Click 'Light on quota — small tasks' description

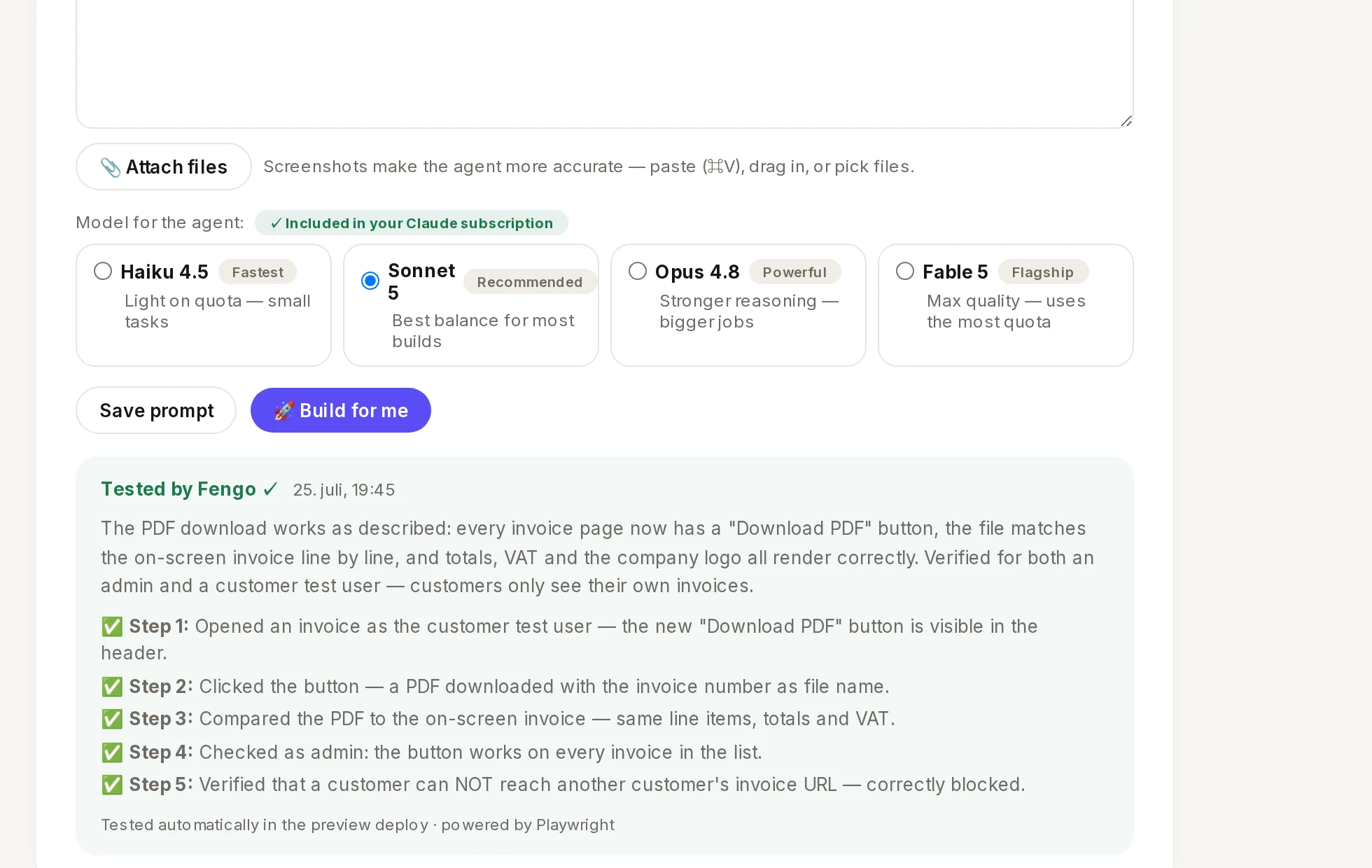pos(218,311)
